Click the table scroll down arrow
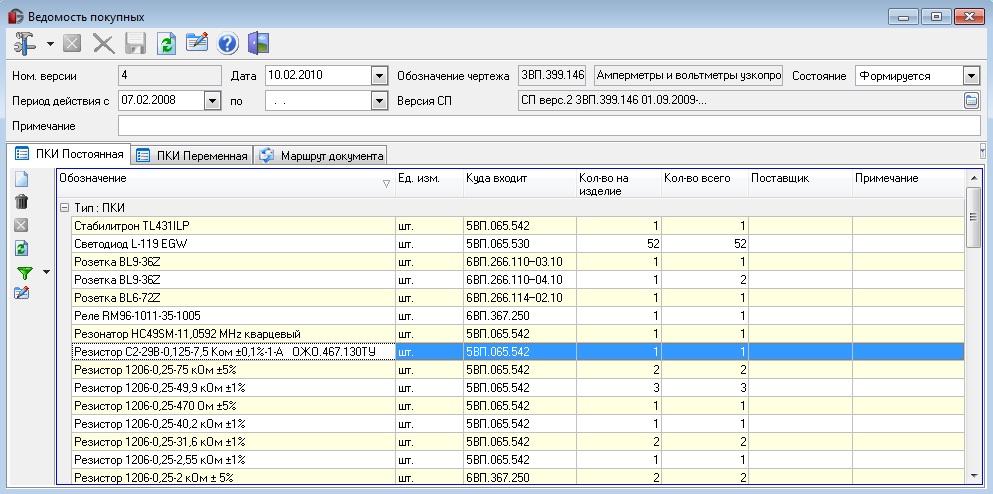Screen dimensions: 993x494 (973, 476)
